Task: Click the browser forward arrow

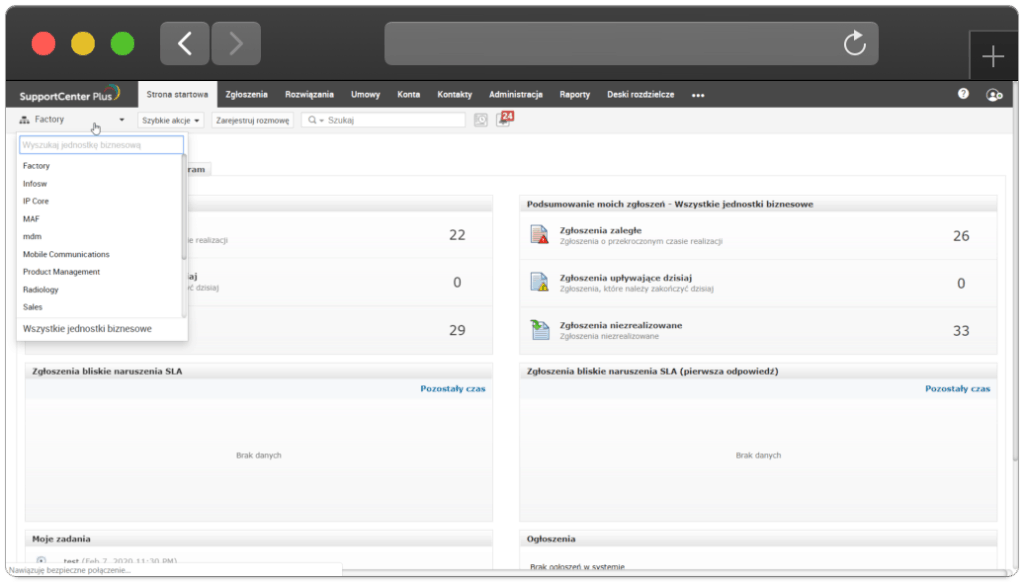Action: 236,44
